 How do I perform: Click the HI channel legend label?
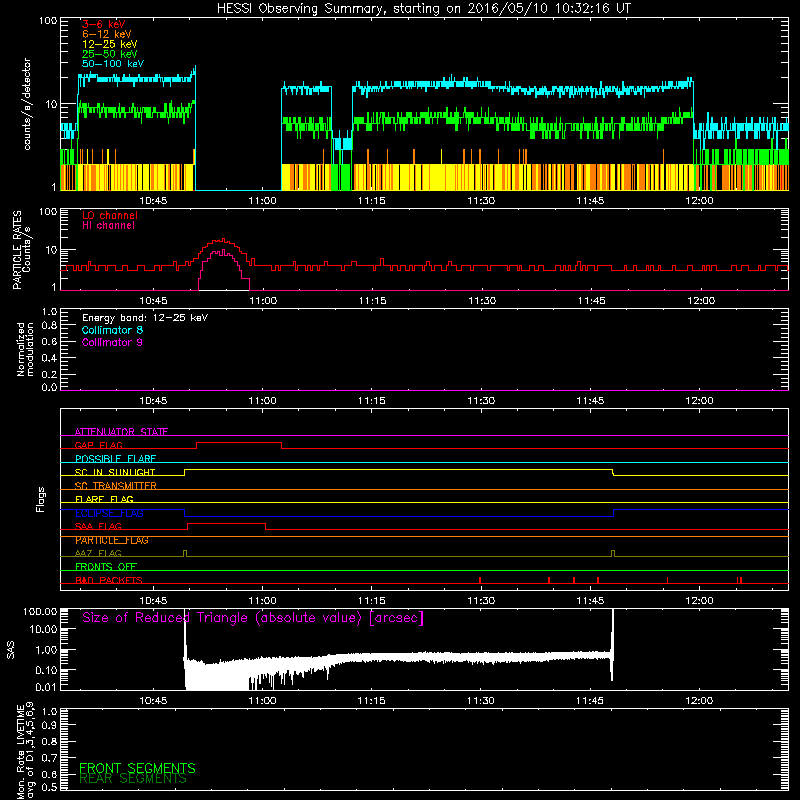point(108,226)
